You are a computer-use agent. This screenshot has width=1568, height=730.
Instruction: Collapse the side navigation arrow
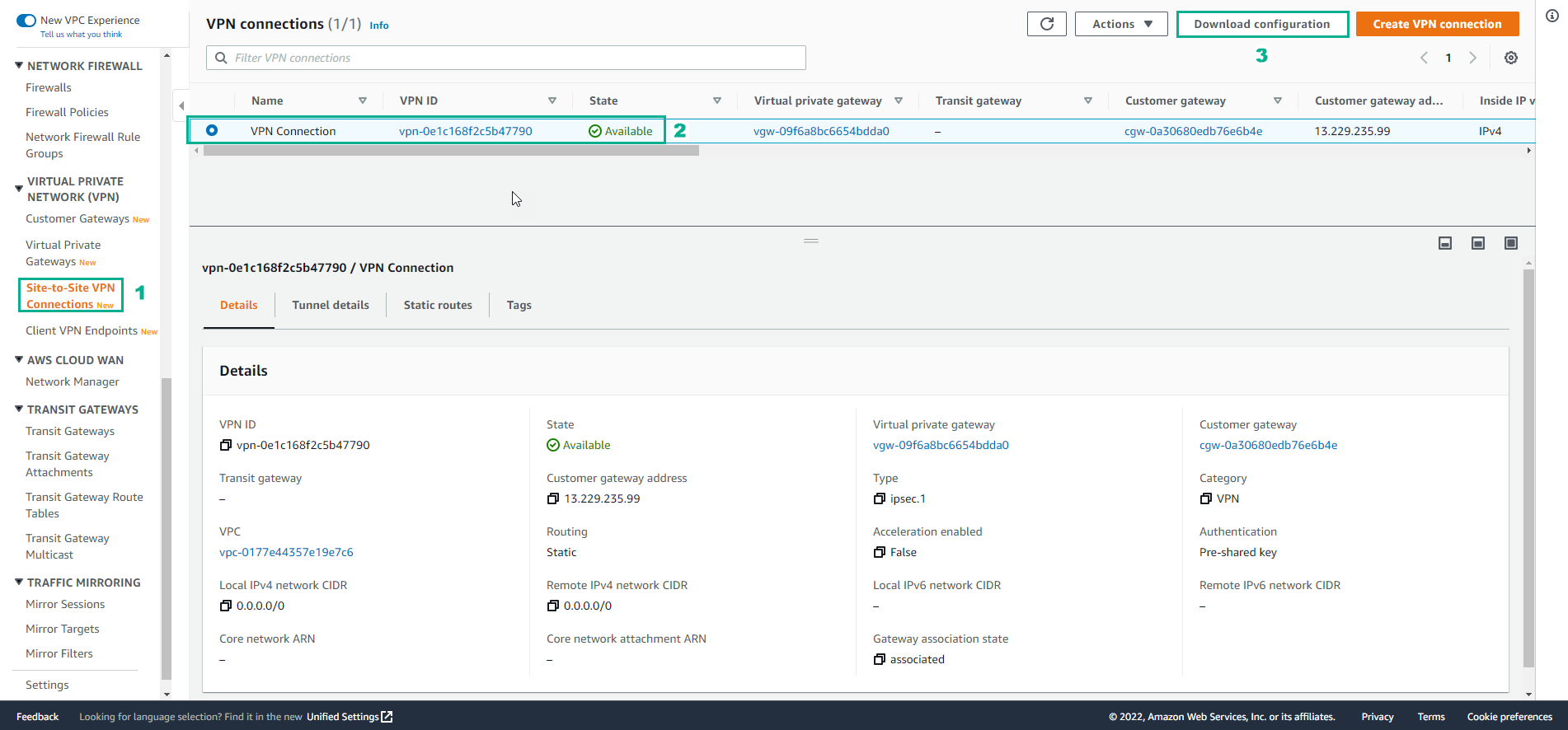[181, 105]
